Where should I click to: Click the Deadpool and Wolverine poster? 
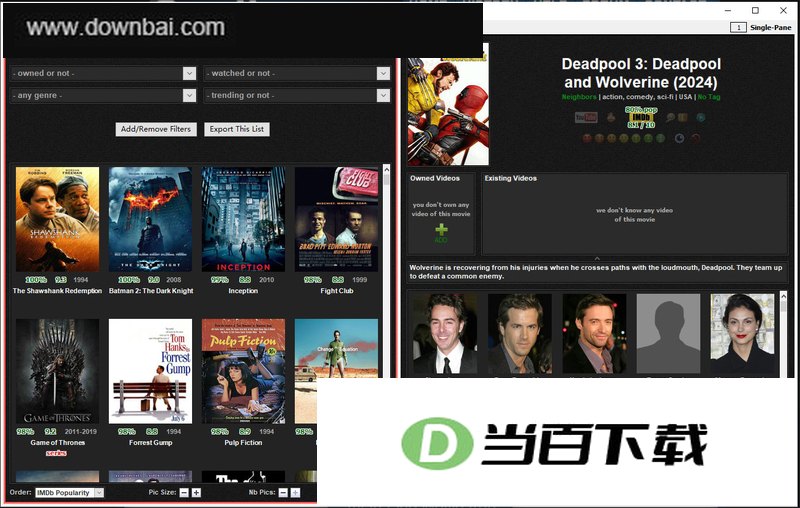point(448,104)
